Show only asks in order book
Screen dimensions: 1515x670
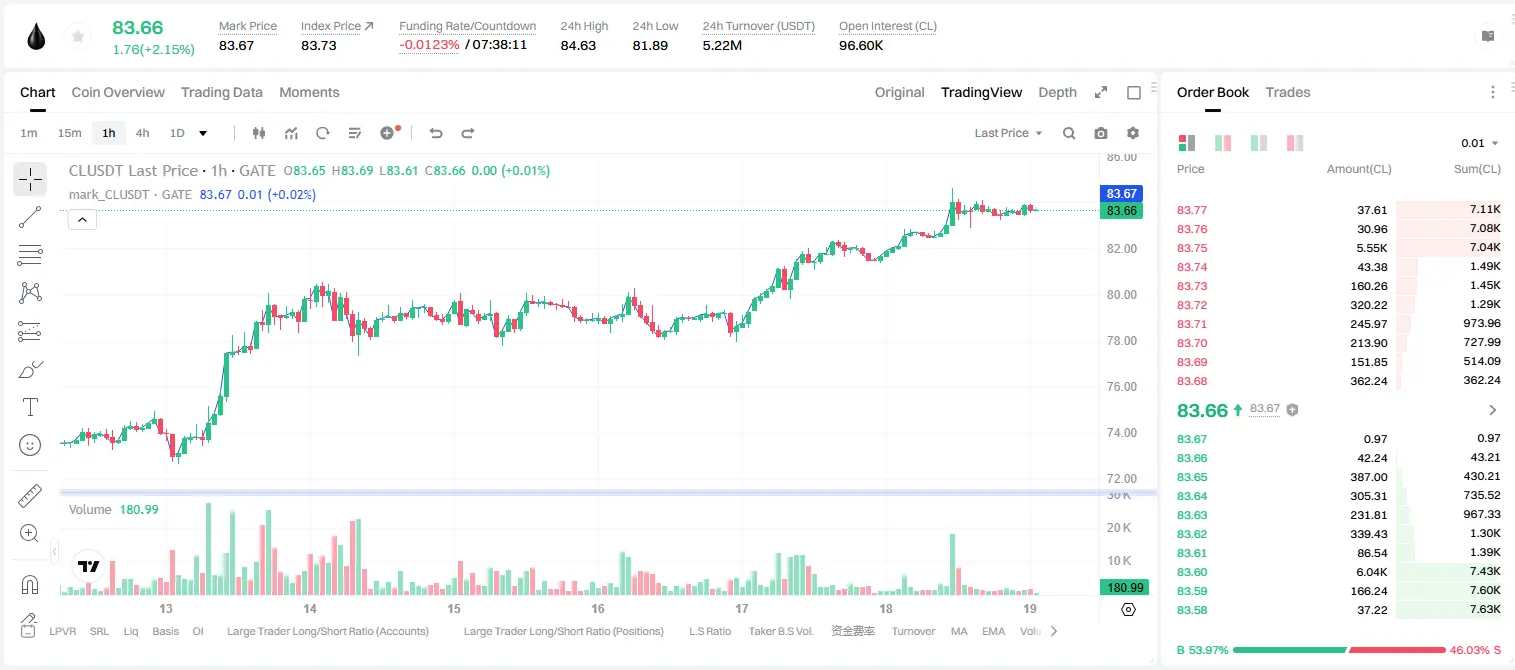pyautogui.click(x=1295, y=143)
